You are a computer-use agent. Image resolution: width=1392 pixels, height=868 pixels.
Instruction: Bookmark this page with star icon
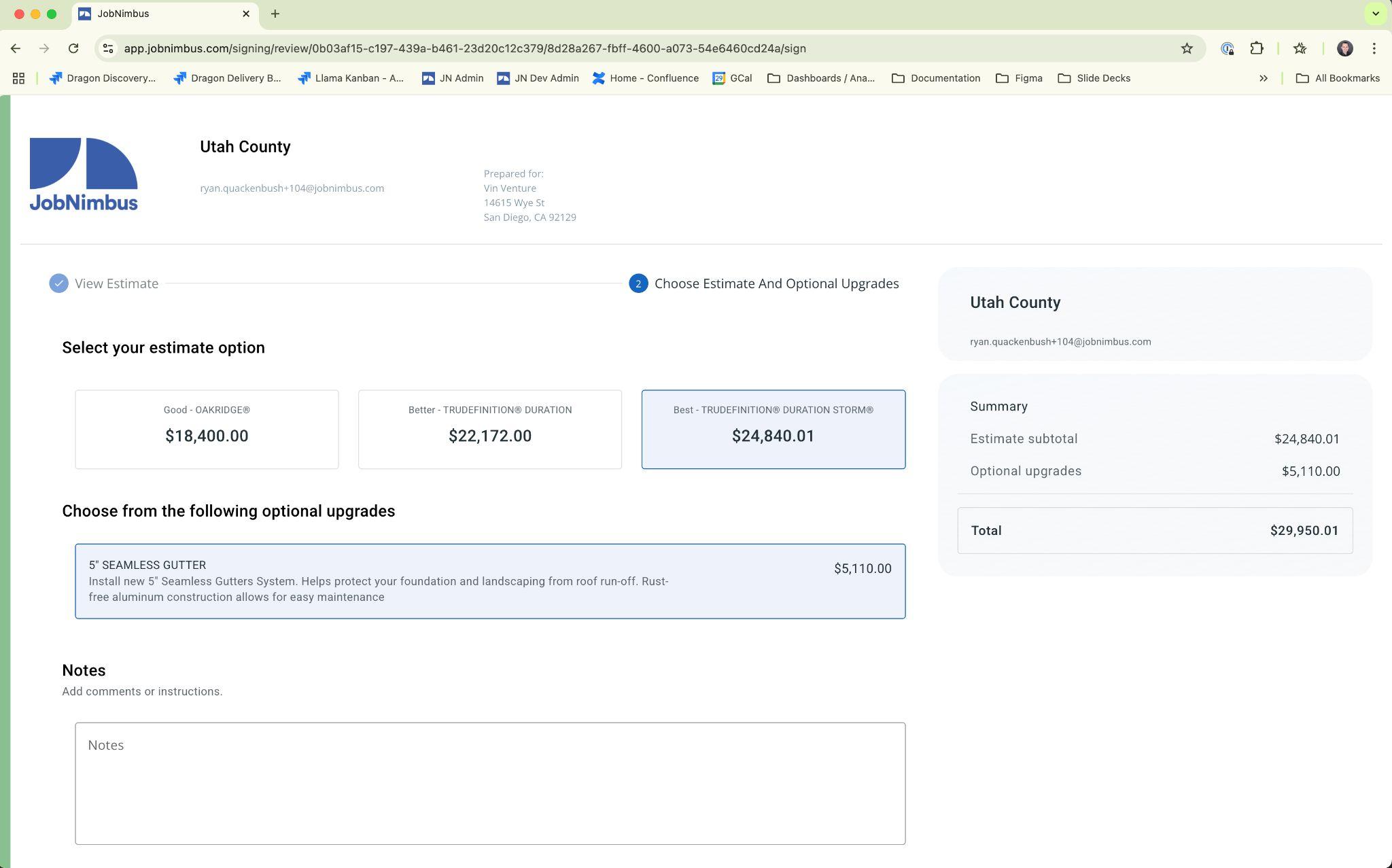[x=1186, y=48]
